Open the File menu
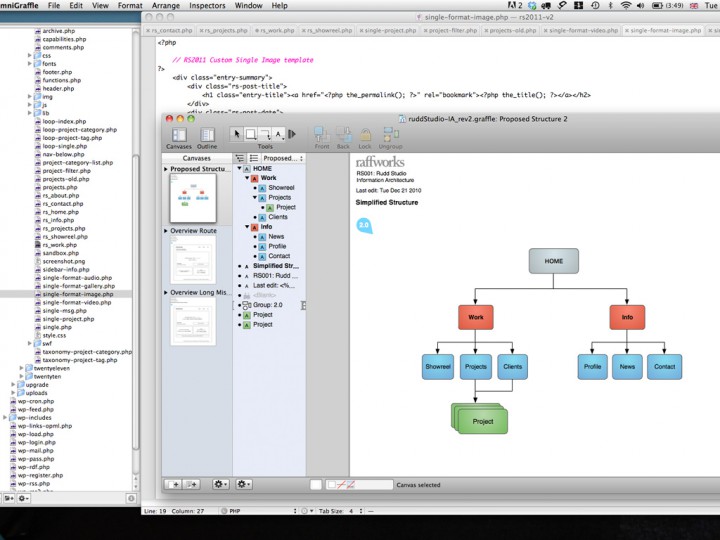 click(54, 6)
